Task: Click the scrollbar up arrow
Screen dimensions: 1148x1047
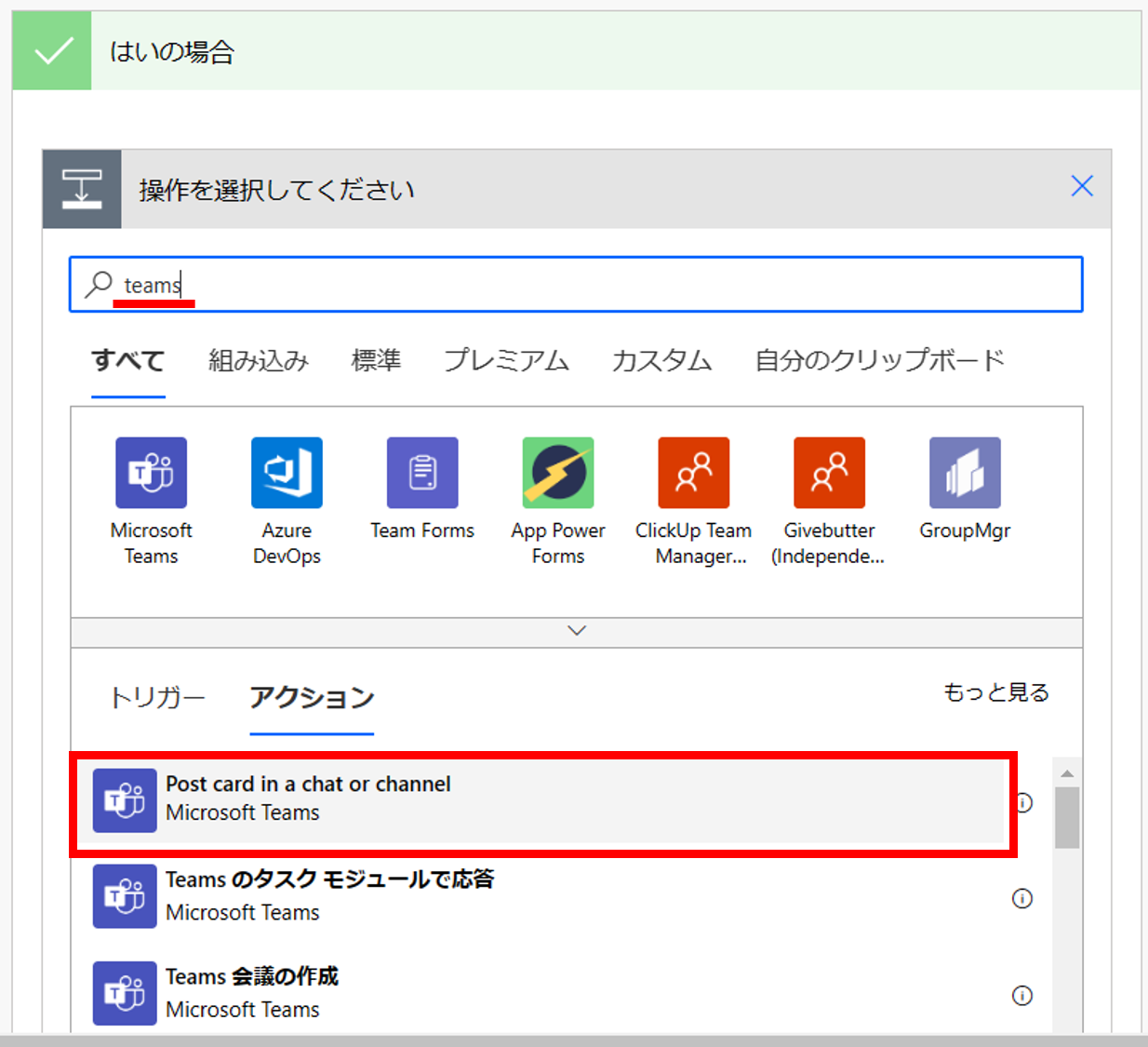Action: coord(1067,773)
